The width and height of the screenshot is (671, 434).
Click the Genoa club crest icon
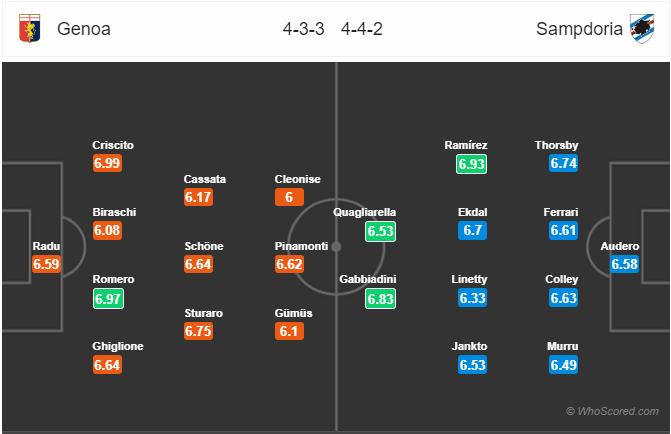(x=30, y=28)
